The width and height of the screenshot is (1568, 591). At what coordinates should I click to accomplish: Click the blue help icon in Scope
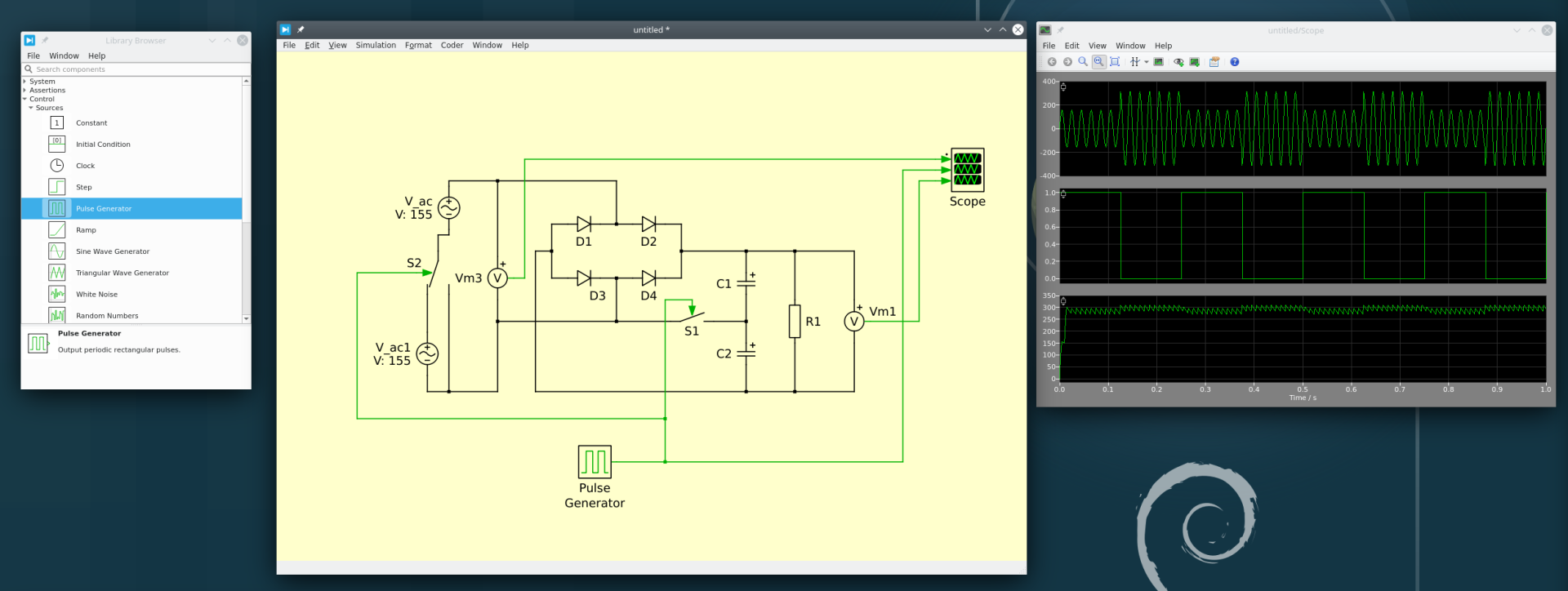click(1235, 62)
